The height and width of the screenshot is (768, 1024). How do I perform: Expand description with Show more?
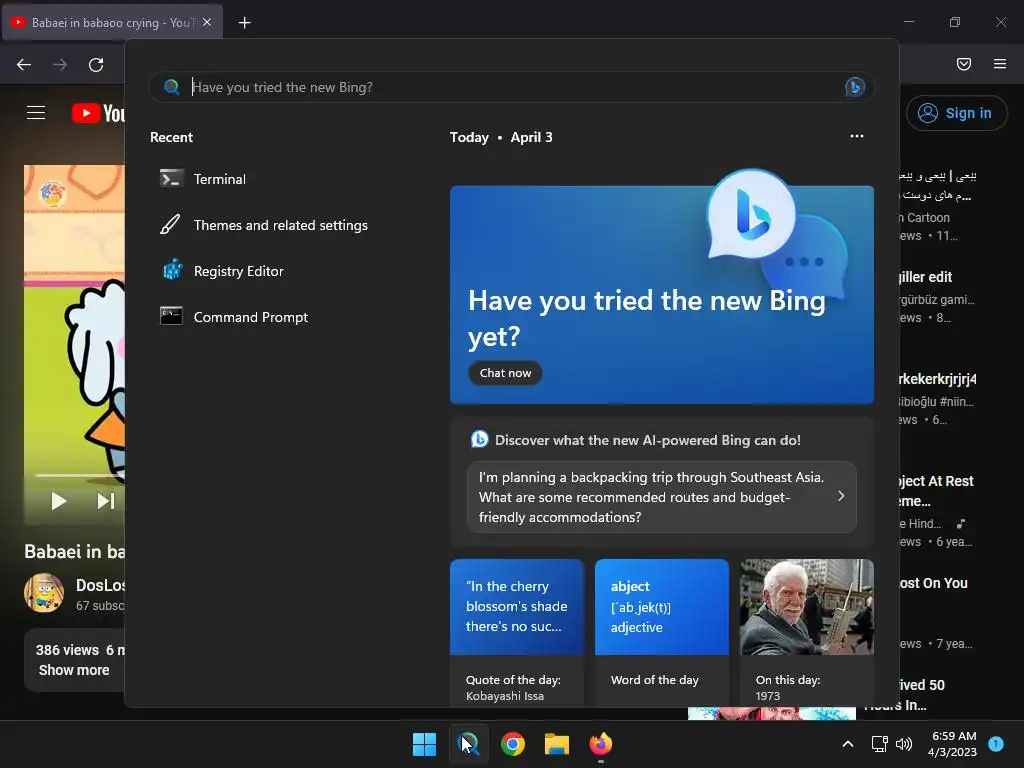pyautogui.click(x=74, y=670)
